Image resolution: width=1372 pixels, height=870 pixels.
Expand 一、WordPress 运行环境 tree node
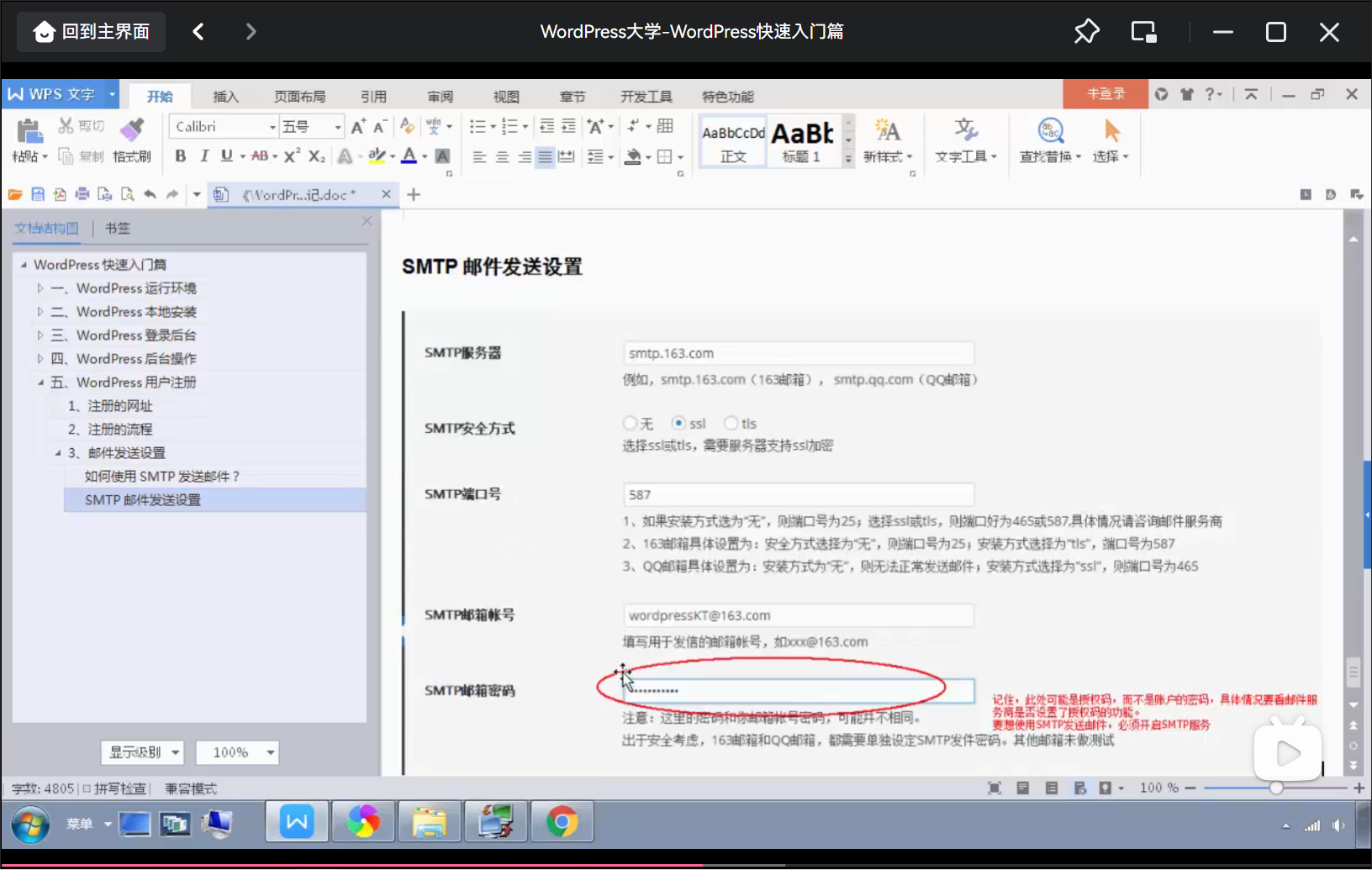pos(40,288)
